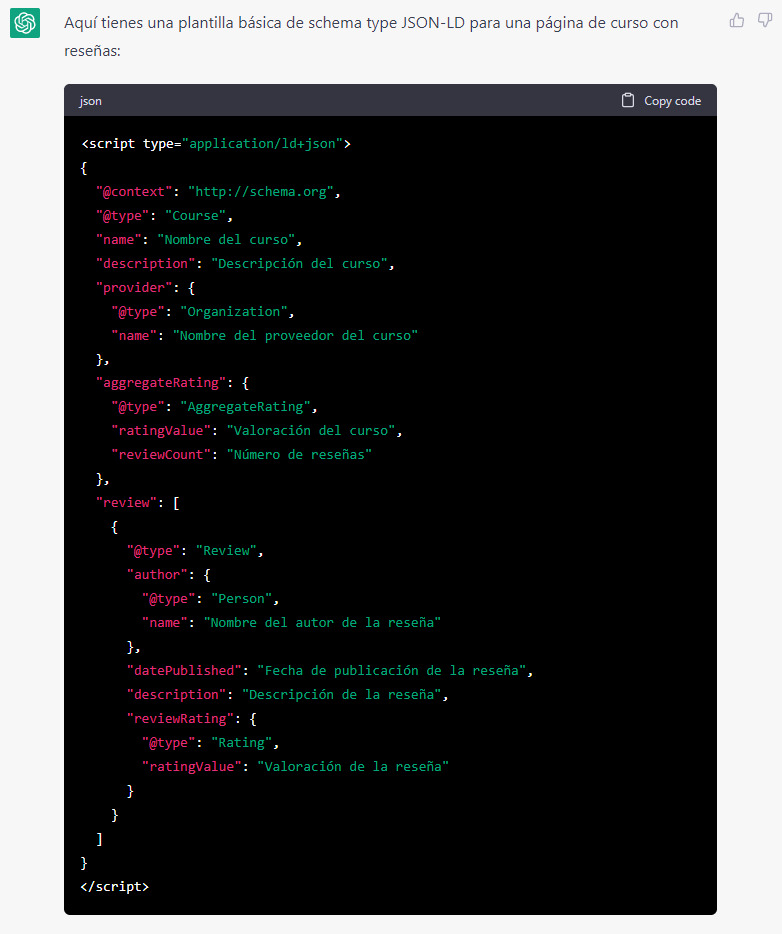
Task: Click the "provider" key
Action: 134,288
